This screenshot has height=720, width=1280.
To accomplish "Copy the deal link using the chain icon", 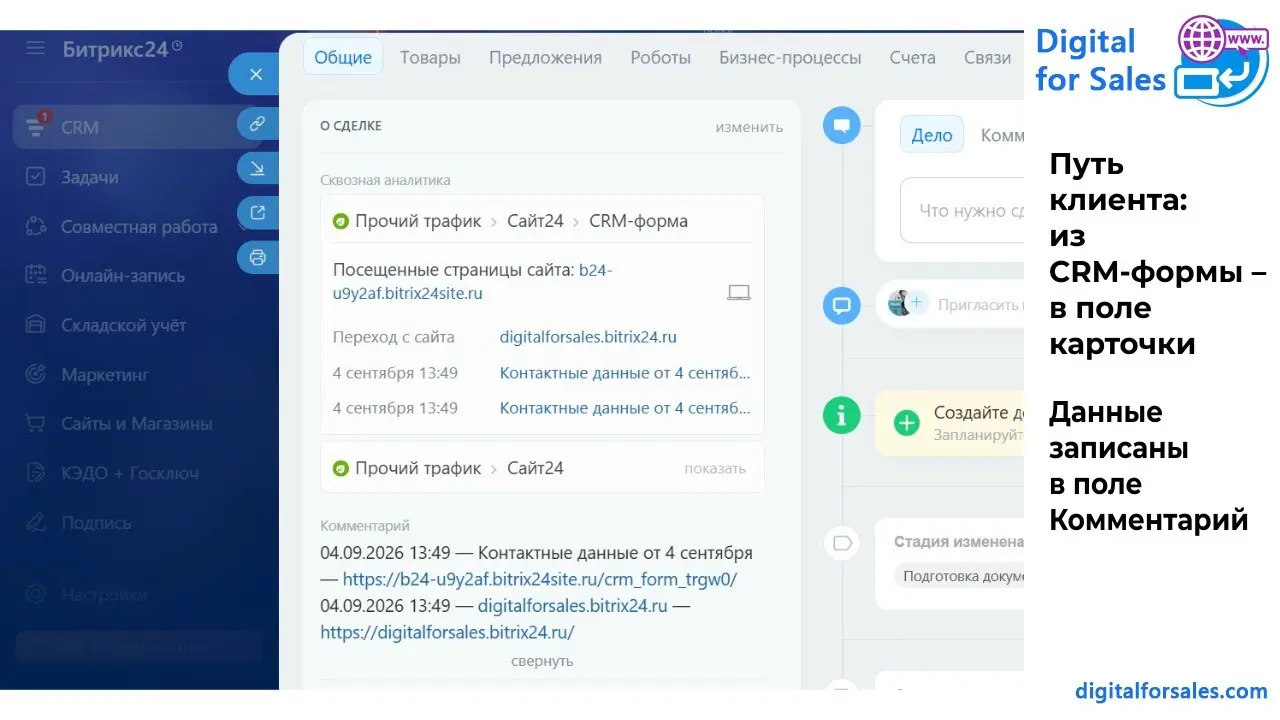I will 257,124.
